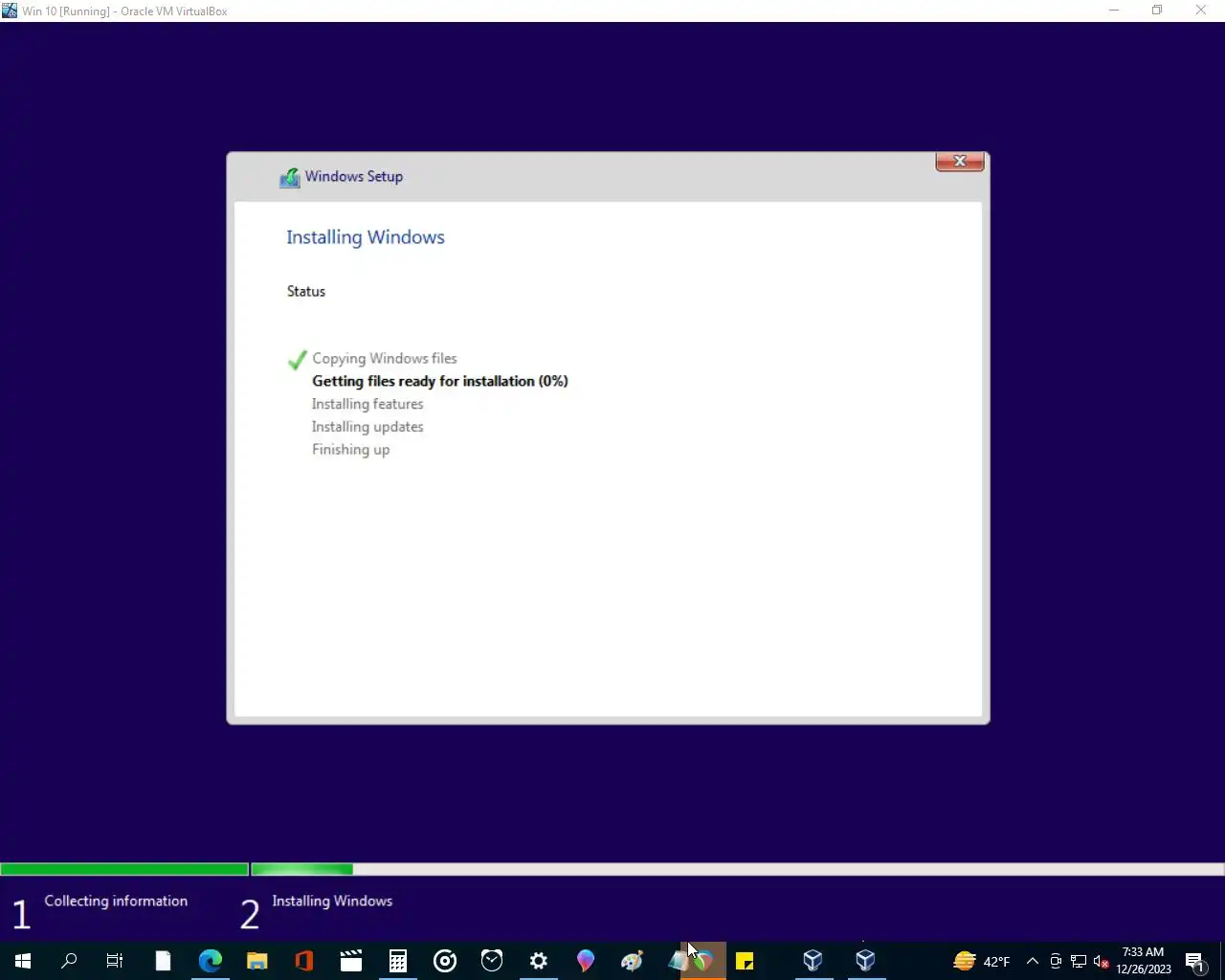Open File Explorer from the taskbar
The height and width of the screenshot is (980, 1225).
pos(256,961)
